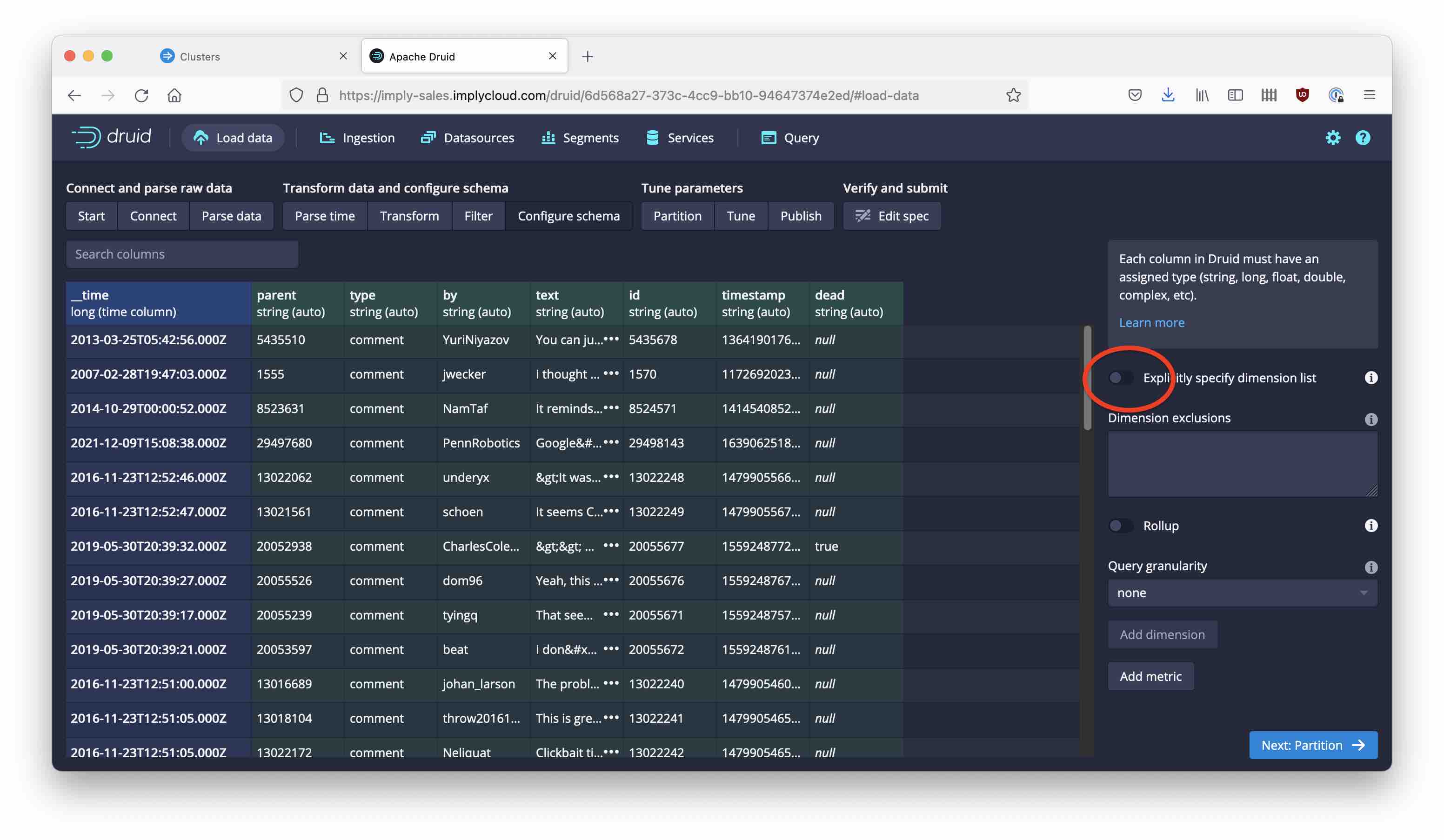The image size is (1444, 840).
Task: Click the help question mark icon
Action: 1363,138
